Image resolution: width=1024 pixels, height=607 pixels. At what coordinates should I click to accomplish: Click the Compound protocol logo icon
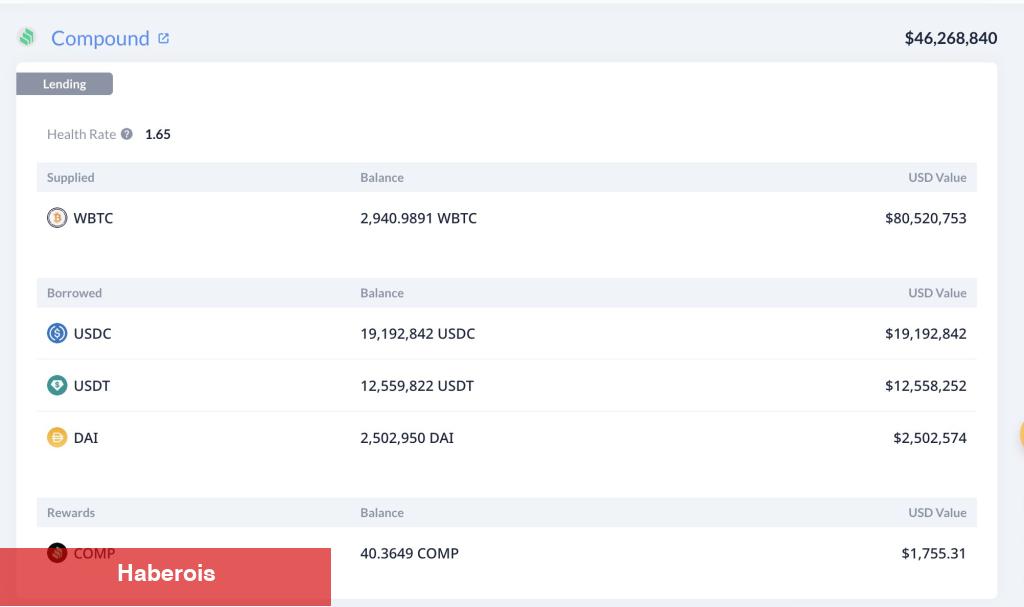(x=27, y=38)
